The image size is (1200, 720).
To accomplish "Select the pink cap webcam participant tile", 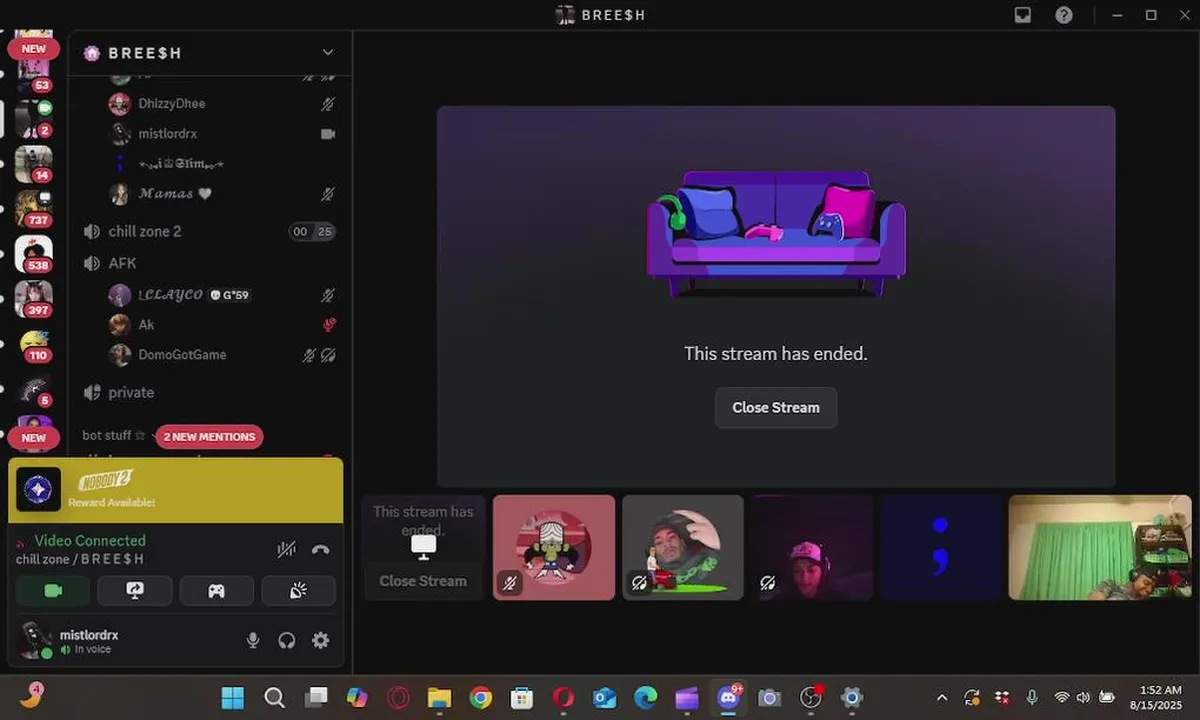I will (812, 548).
